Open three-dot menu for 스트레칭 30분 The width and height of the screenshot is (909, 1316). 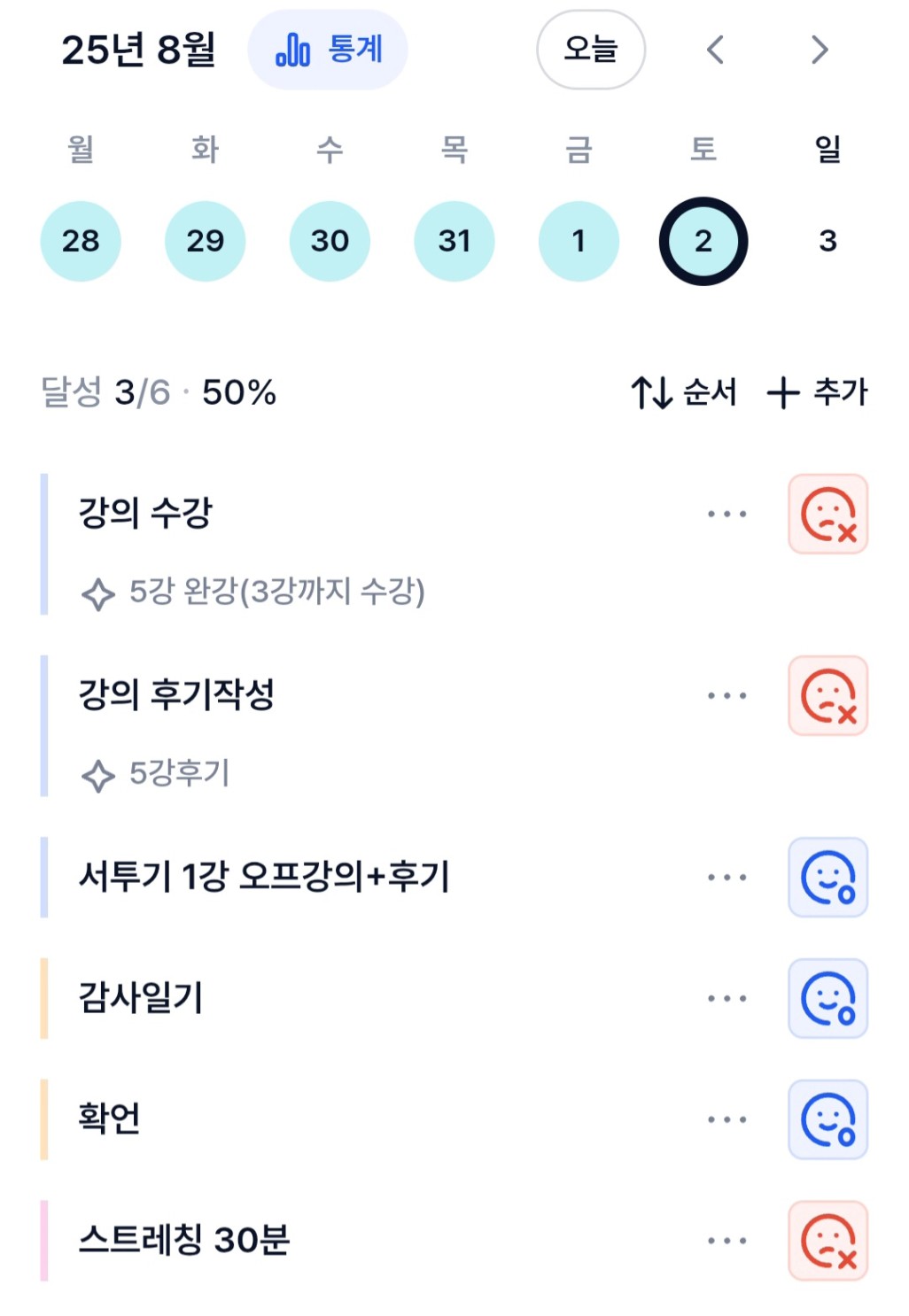[726, 1241]
